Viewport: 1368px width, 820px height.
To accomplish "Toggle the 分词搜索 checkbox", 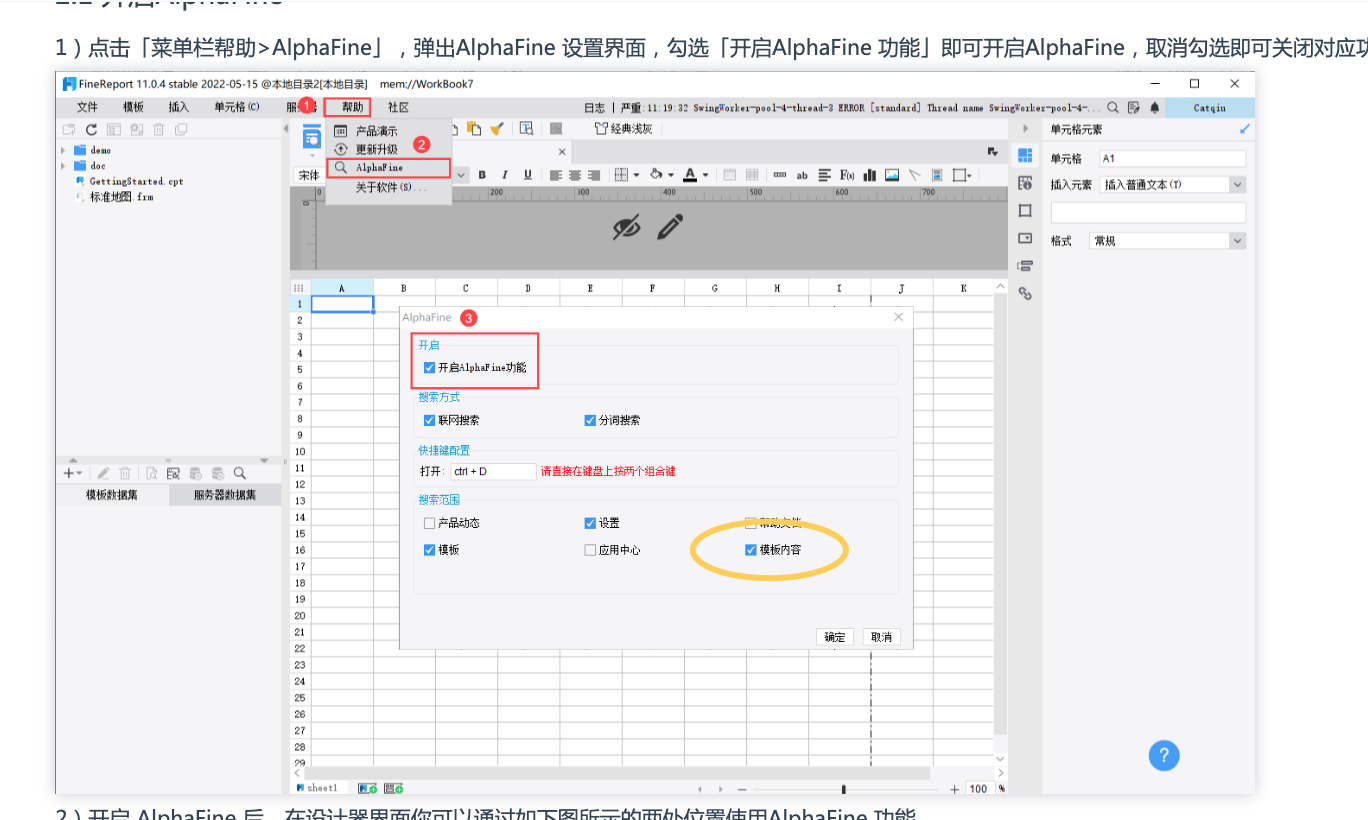I will 590,421.
